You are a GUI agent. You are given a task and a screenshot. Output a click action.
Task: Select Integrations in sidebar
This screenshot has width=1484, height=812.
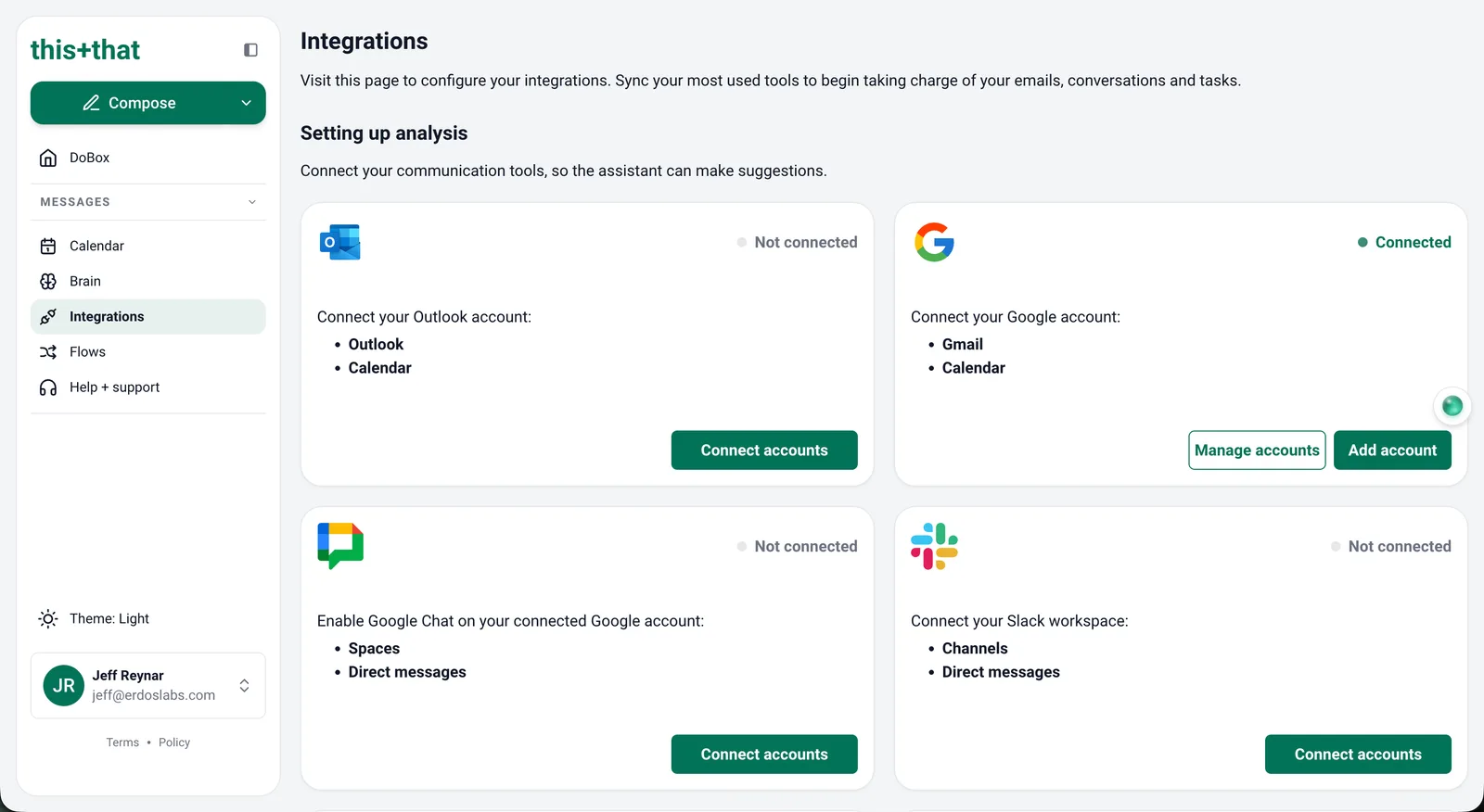[x=148, y=317]
